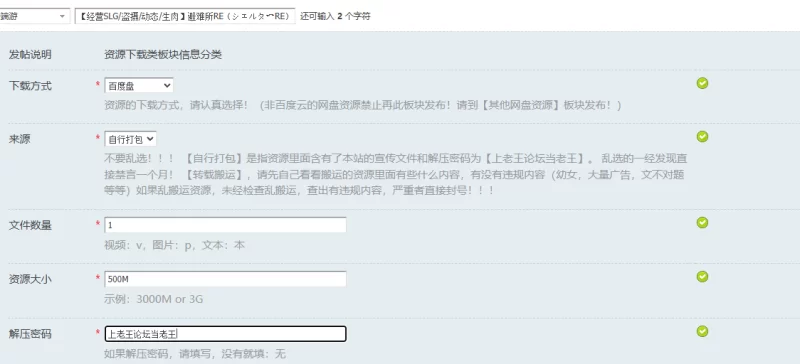Viewport: 800px width, 364px height.
Task: Open the 下载方式 dropdown showing 百度盘
Action: coord(139,85)
